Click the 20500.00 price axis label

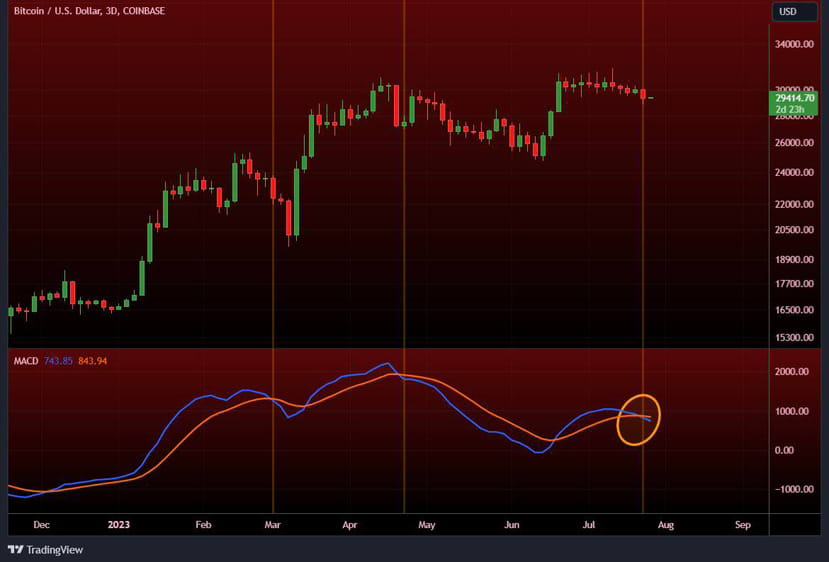[794, 230]
